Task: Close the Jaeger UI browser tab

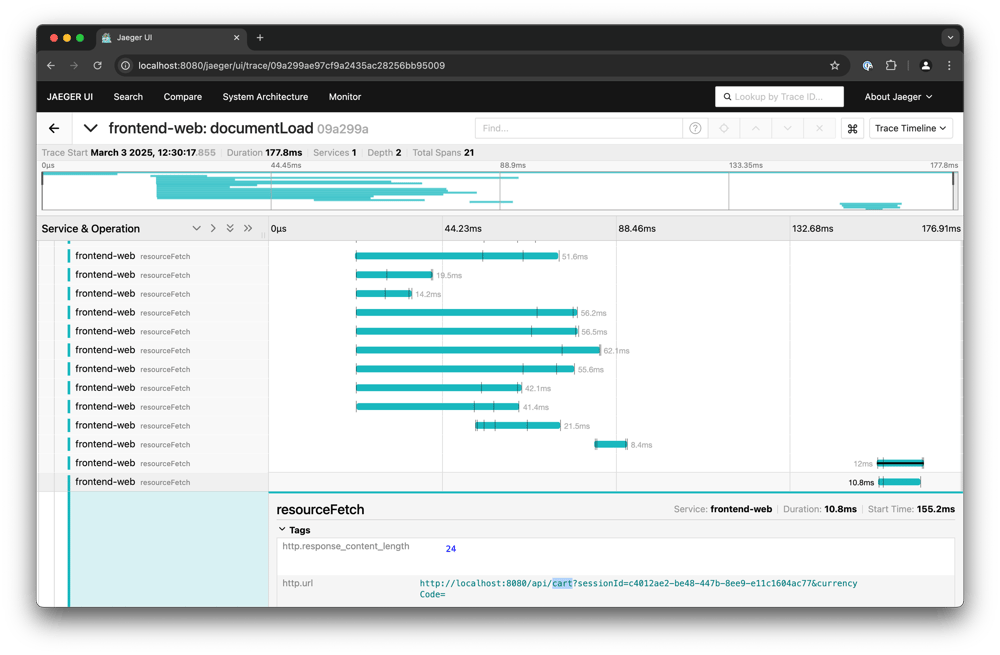Action: (237, 38)
